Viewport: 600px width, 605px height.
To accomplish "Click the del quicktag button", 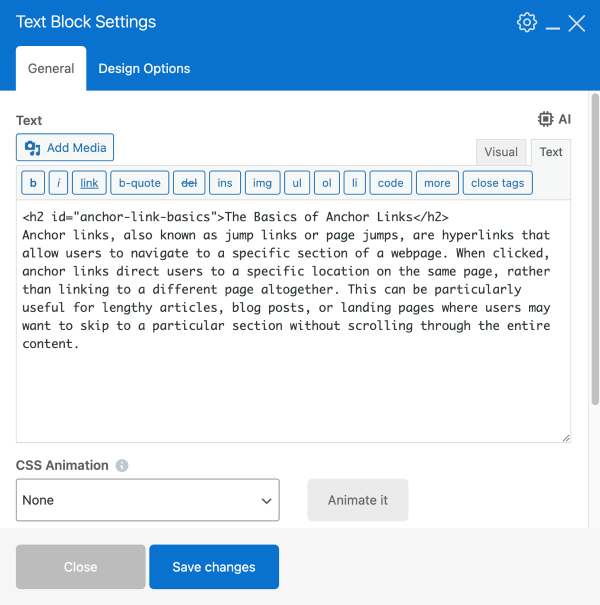I will coord(187,183).
